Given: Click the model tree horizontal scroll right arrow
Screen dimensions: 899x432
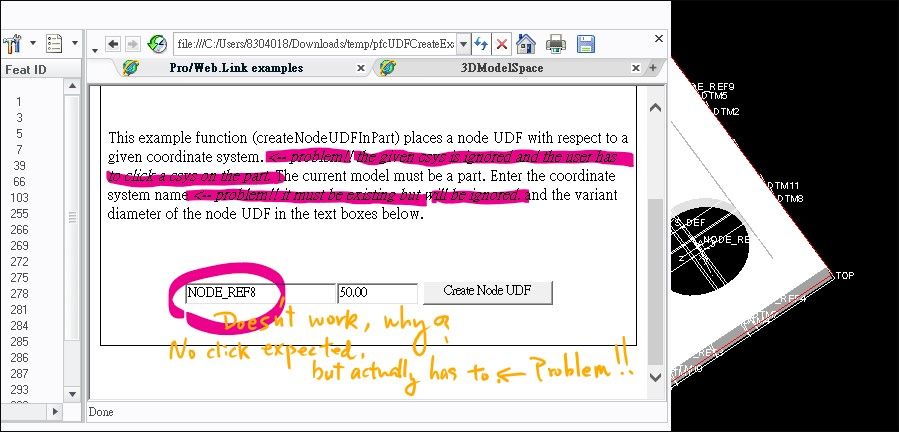Looking at the screenshot, I should (56, 411).
